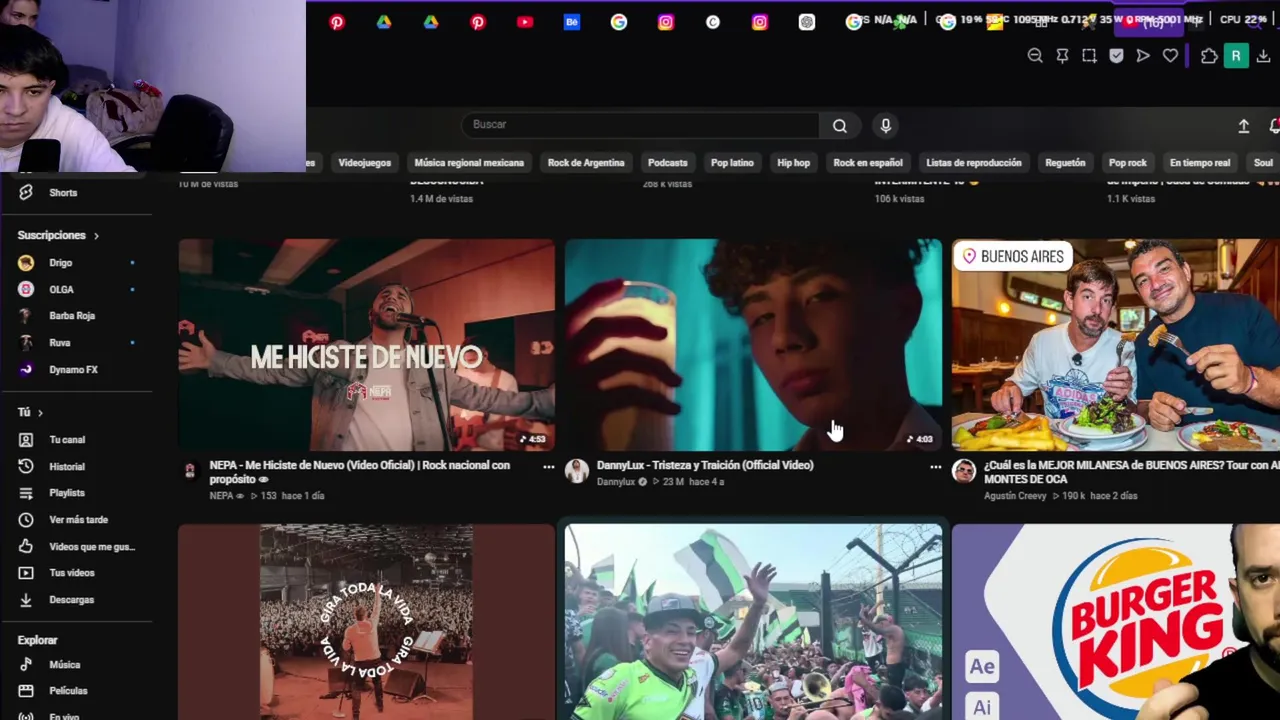Open MEJOR MILANESA DE BUENOS AIRES title
The image size is (1280, 720).
point(1131,472)
